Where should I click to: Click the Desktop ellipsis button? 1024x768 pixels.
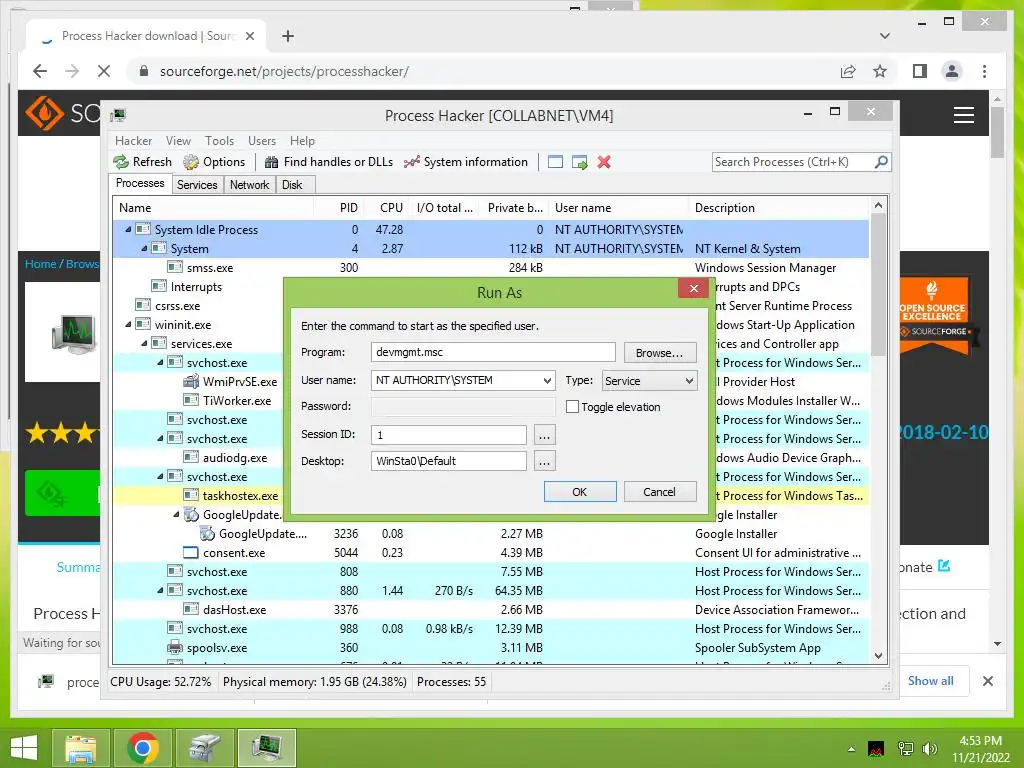[545, 462]
